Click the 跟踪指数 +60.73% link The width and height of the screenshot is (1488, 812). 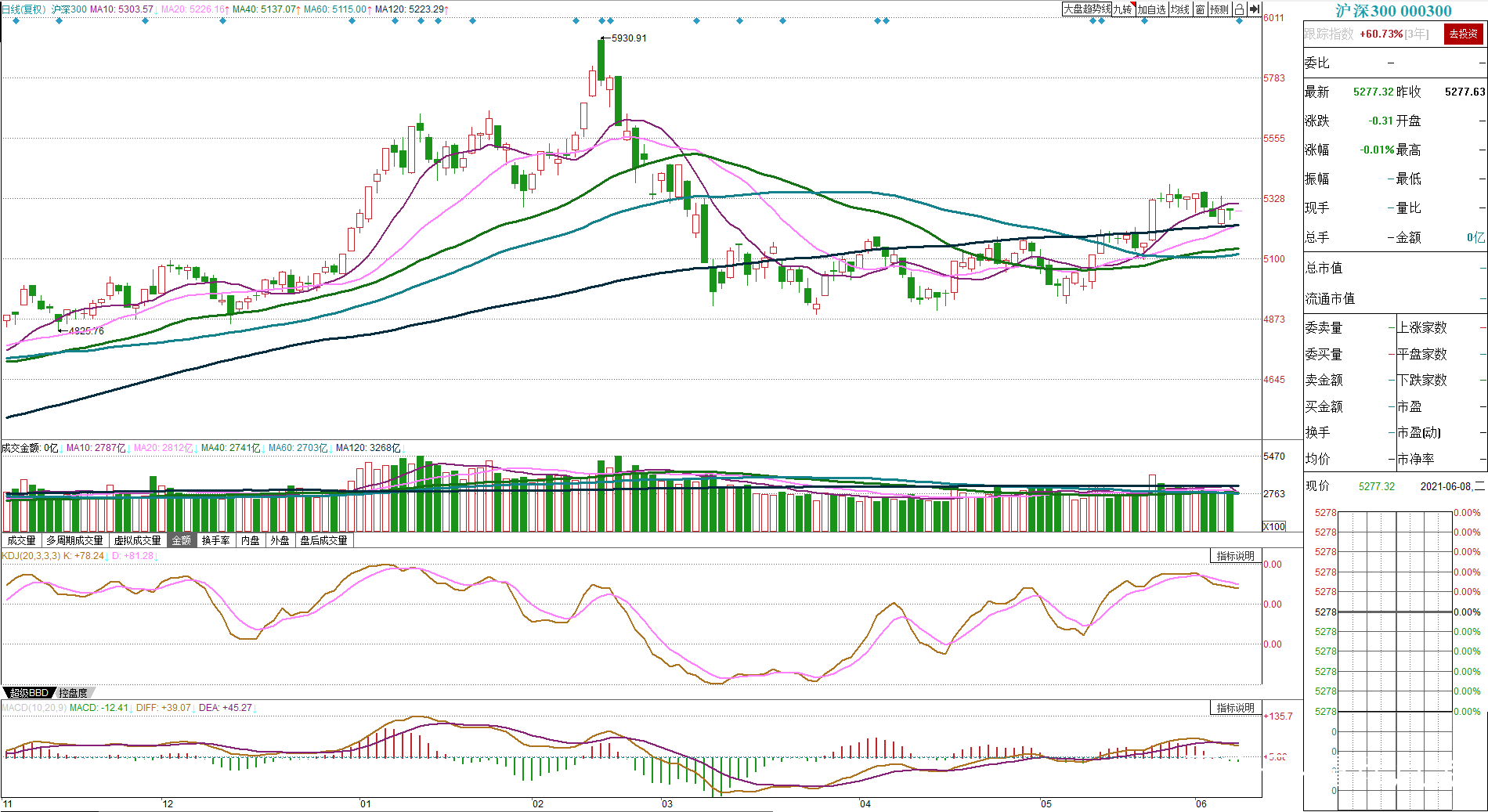coord(1366,34)
